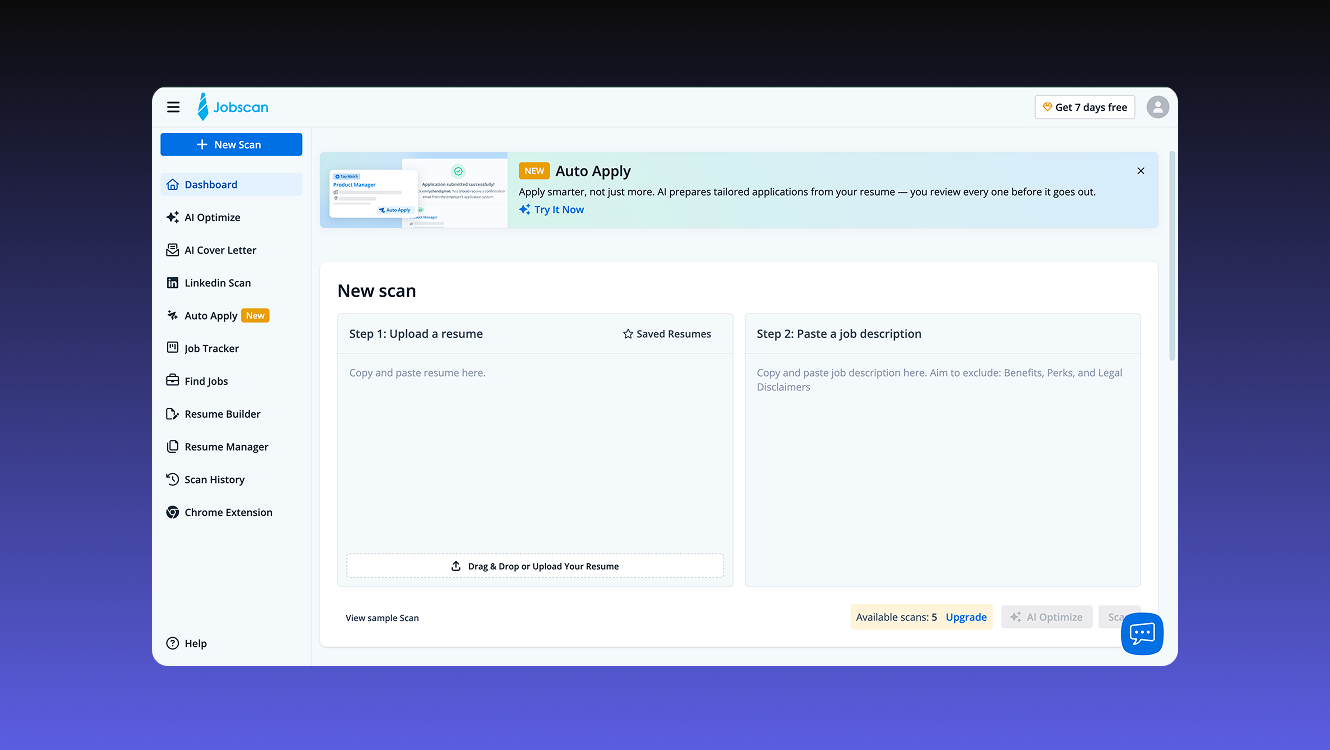
Task: Click the Try It Now link
Action: point(552,210)
